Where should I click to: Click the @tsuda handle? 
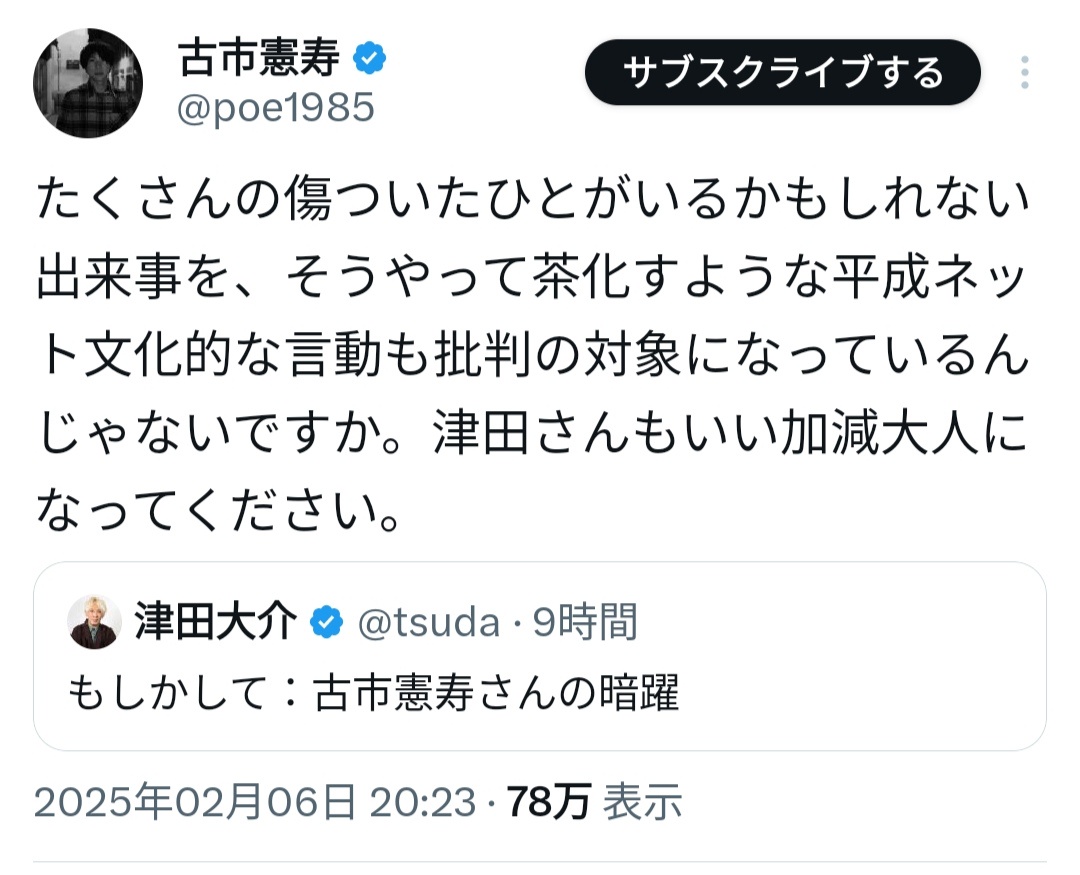tap(428, 622)
